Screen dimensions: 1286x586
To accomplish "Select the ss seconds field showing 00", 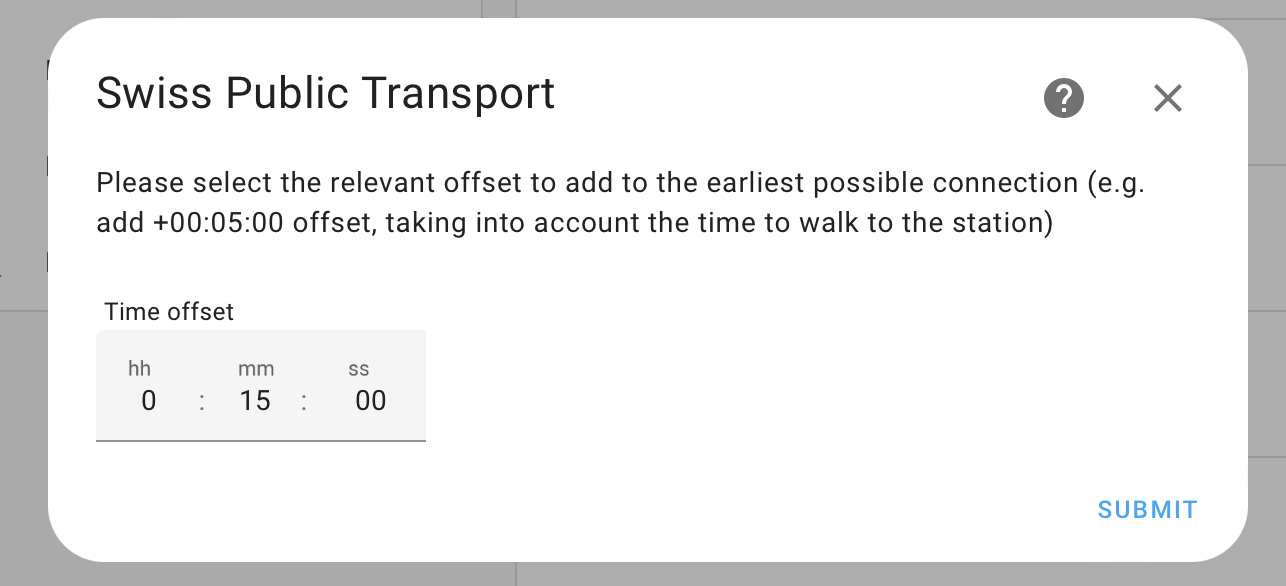I will 370,400.
